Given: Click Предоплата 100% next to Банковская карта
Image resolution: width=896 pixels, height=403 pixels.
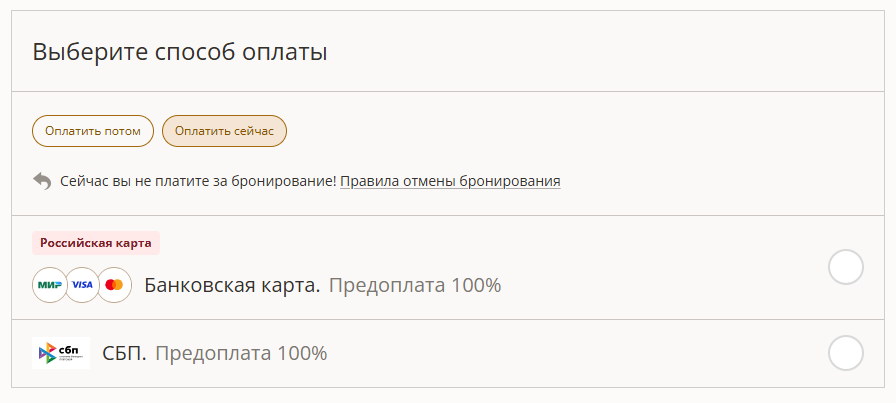Looking at the screenshot, I should click(414, 285).
